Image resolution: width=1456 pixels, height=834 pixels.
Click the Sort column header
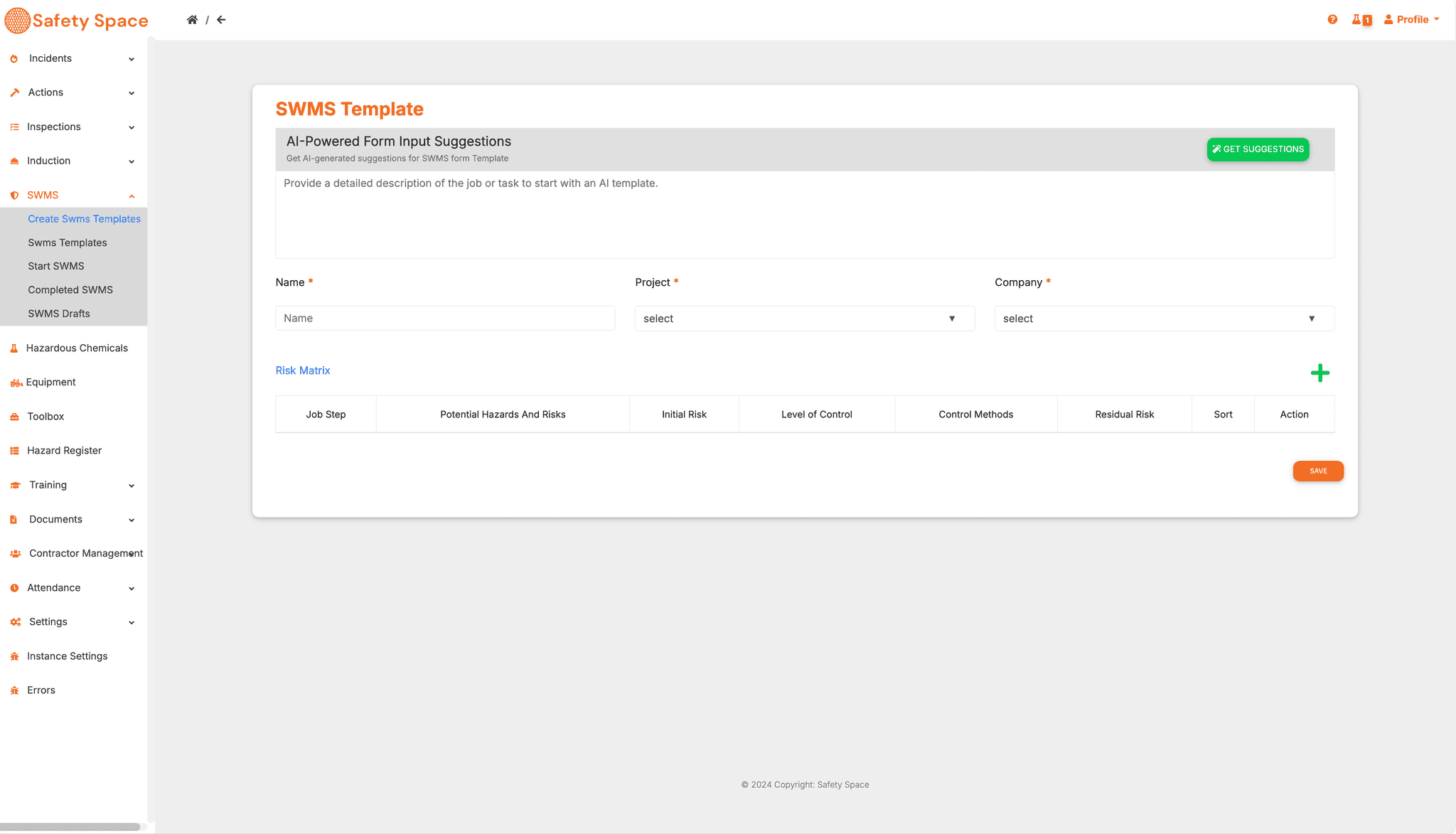tap(1223, 415)
